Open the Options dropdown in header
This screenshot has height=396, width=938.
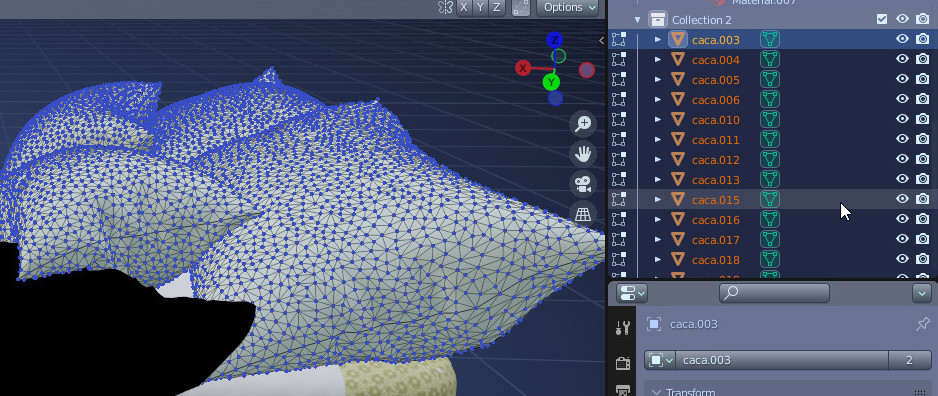[x=568, y=8]
